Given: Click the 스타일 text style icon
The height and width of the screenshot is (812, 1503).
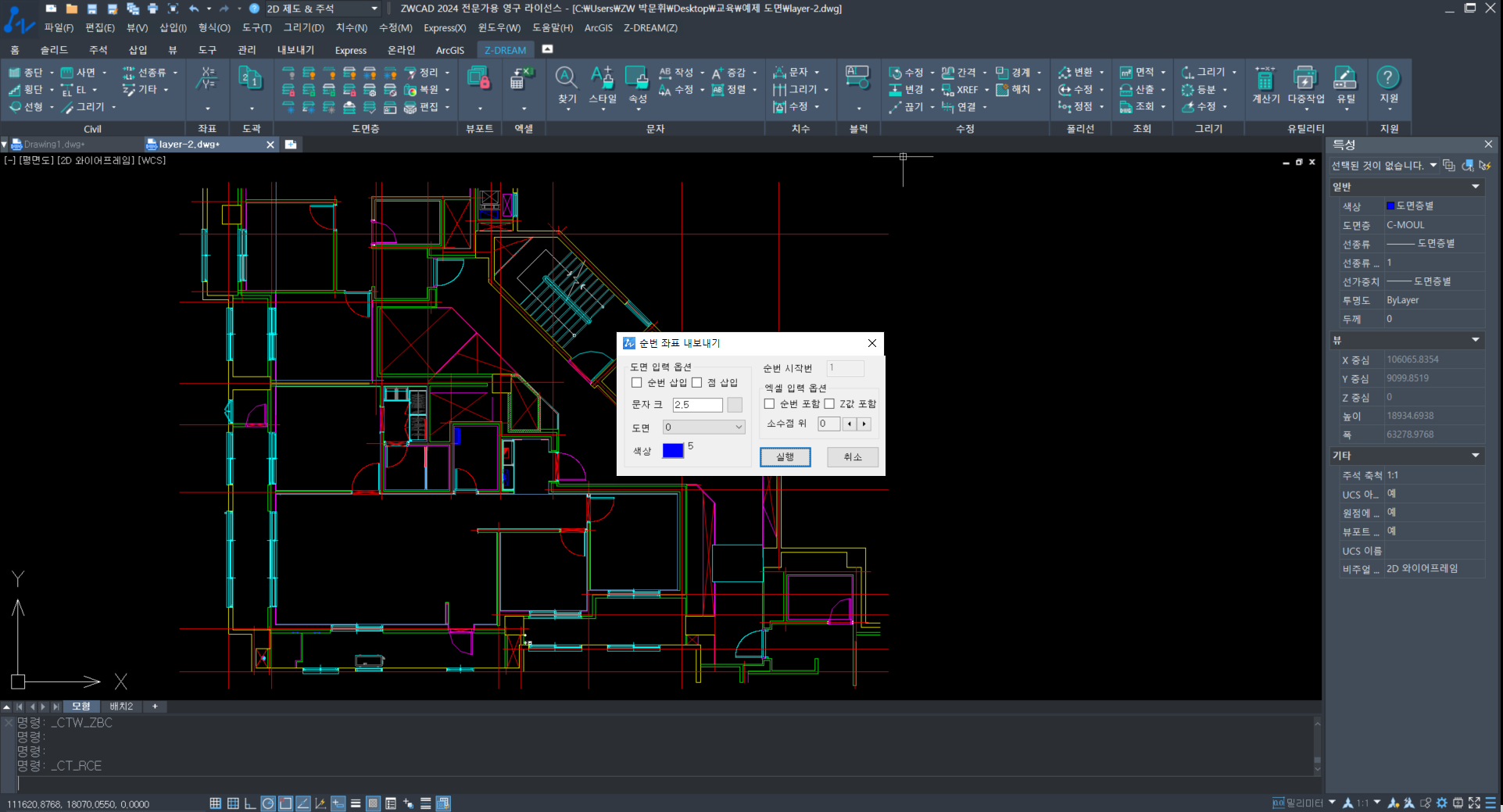Looking at the screenshot, I should [x=602, y=78].
